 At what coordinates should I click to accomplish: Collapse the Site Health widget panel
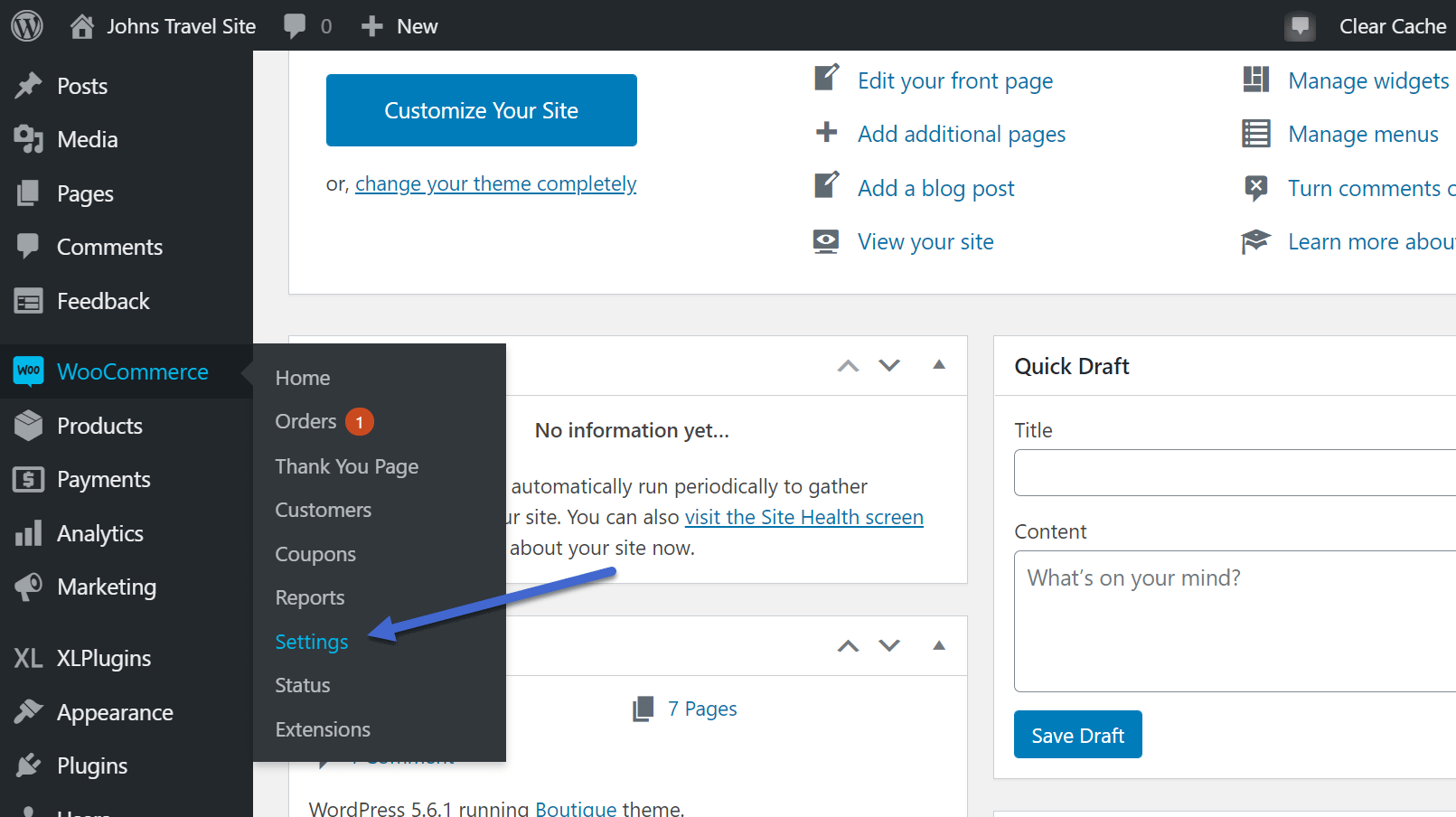click(x=939, y=364)
